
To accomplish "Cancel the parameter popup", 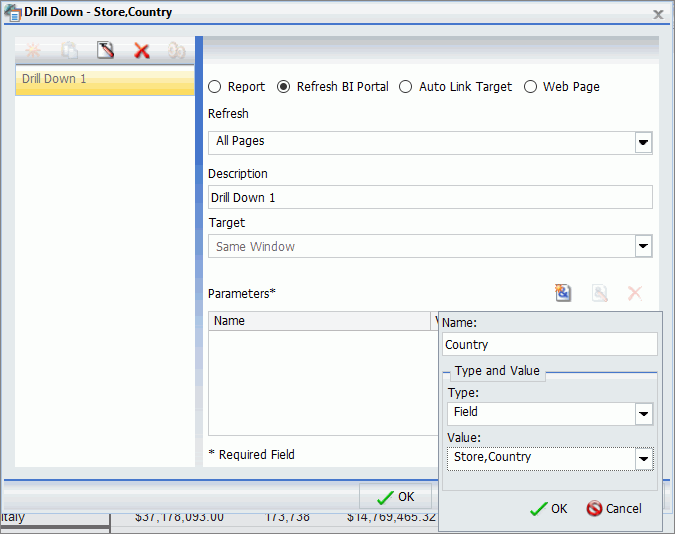I will [x=614, y=509].
